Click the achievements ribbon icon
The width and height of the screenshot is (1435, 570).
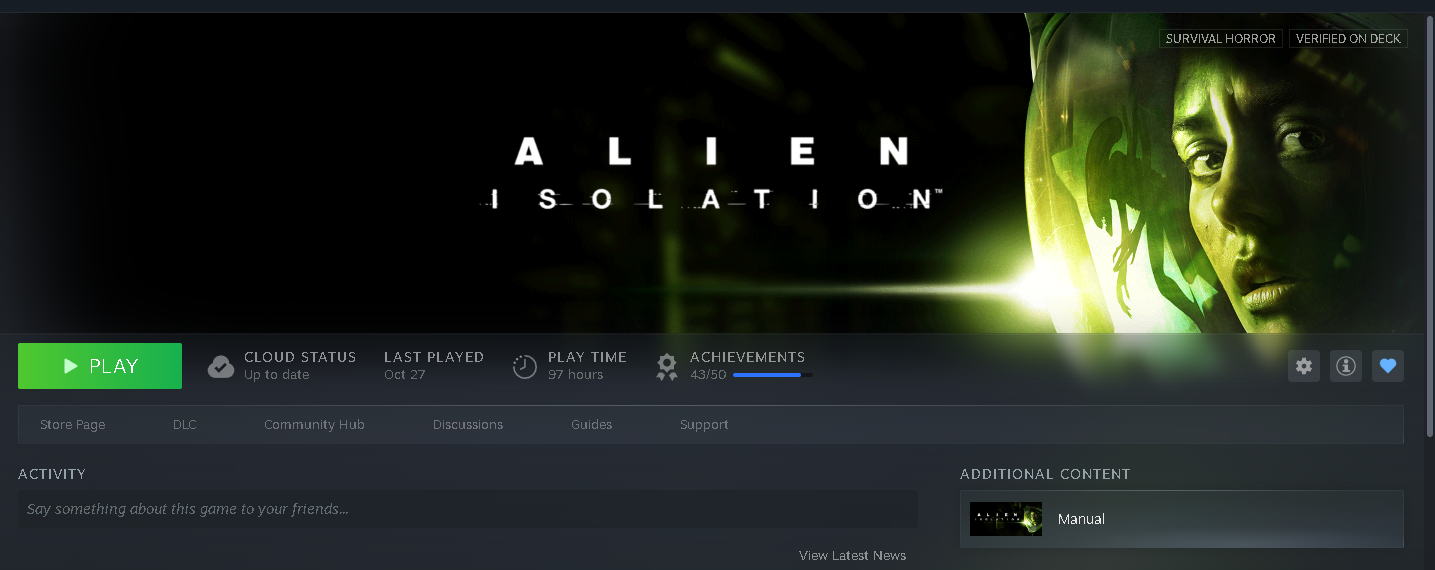tap(667, 367)
